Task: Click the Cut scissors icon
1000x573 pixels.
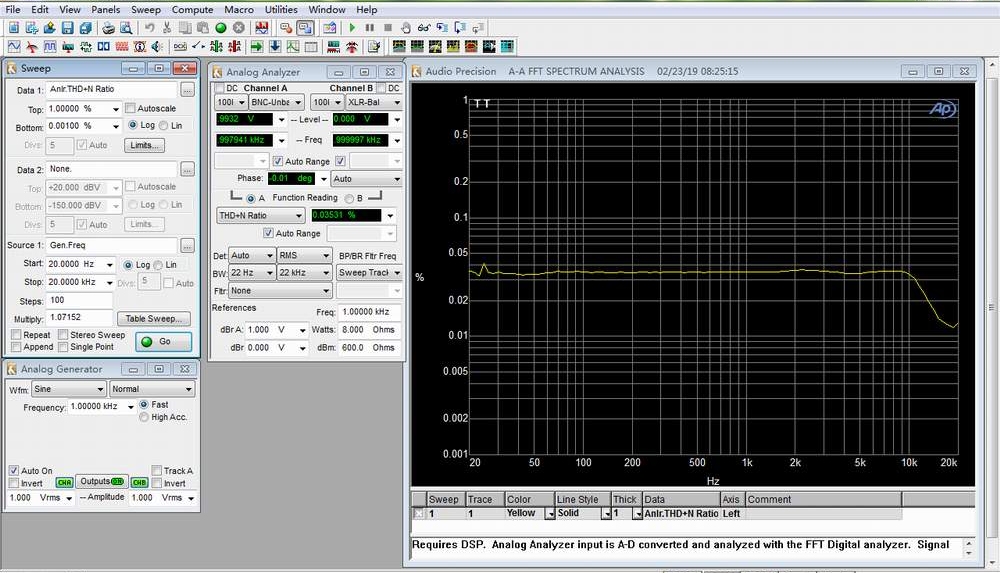Action: tap(167, 28)
